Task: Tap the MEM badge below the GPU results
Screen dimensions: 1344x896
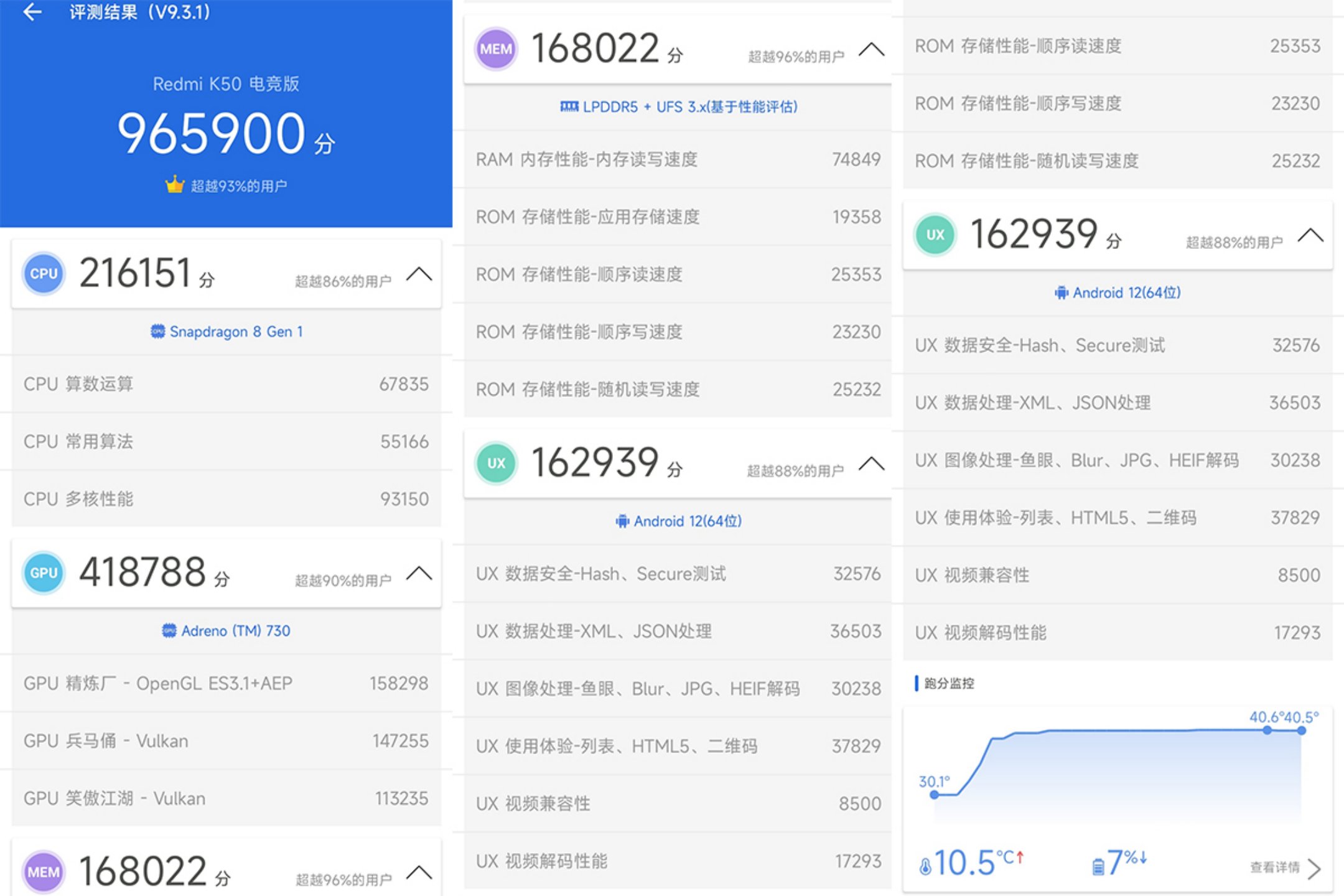Action: (44, 872)
